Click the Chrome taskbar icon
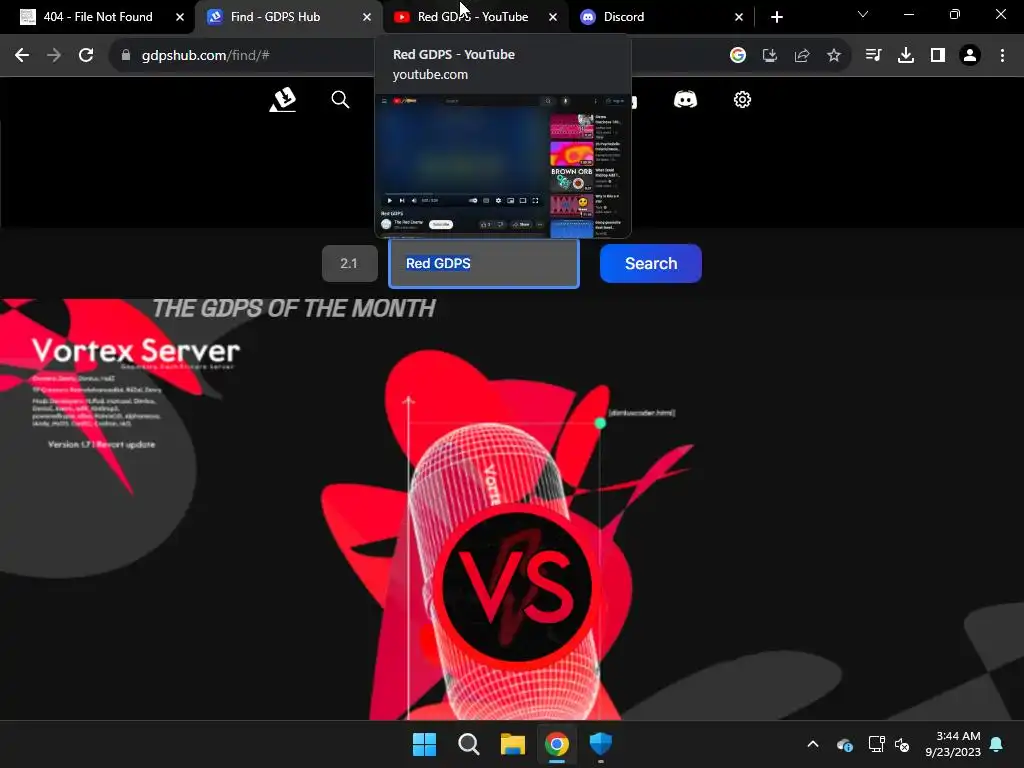 [557, 744]
